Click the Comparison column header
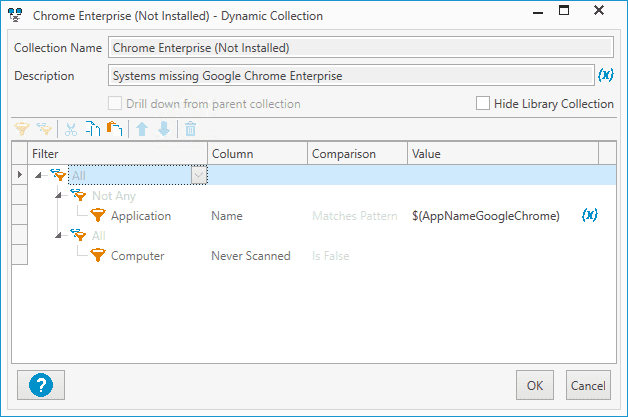The width and height of the screenshot is (628, 417). pos(357,153)
